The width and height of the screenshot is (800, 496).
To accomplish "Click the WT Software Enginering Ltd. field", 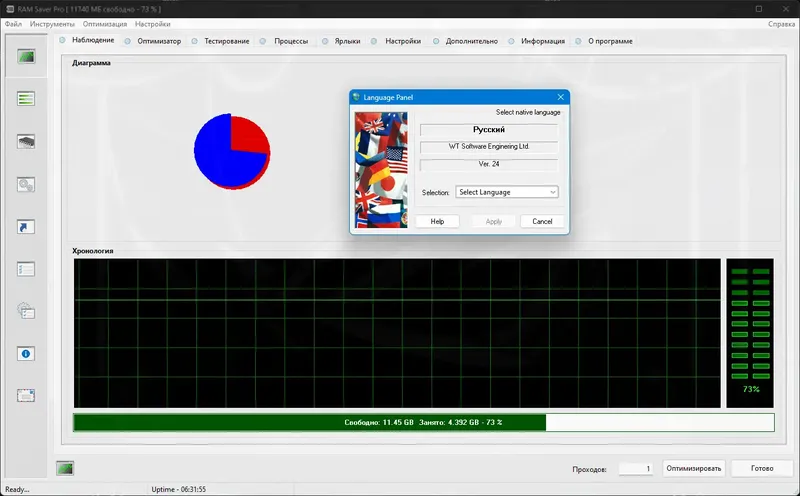I will coord(489,146).
